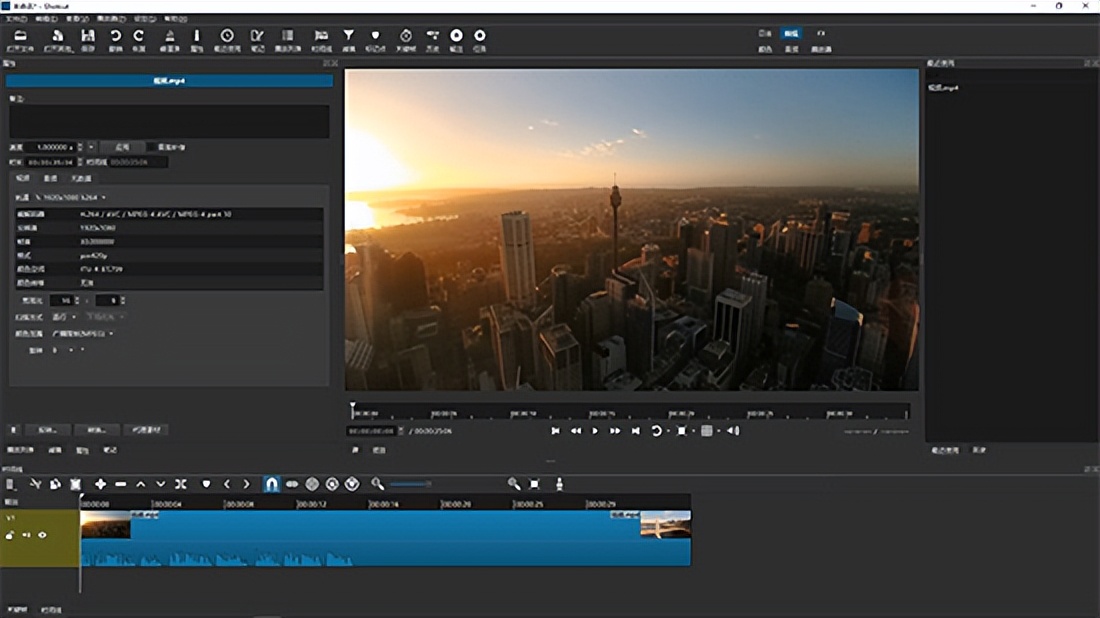The width and height of the screenshot is (1100, 618).
Task: Toggle the player loop button
Action: click(657, 431)
